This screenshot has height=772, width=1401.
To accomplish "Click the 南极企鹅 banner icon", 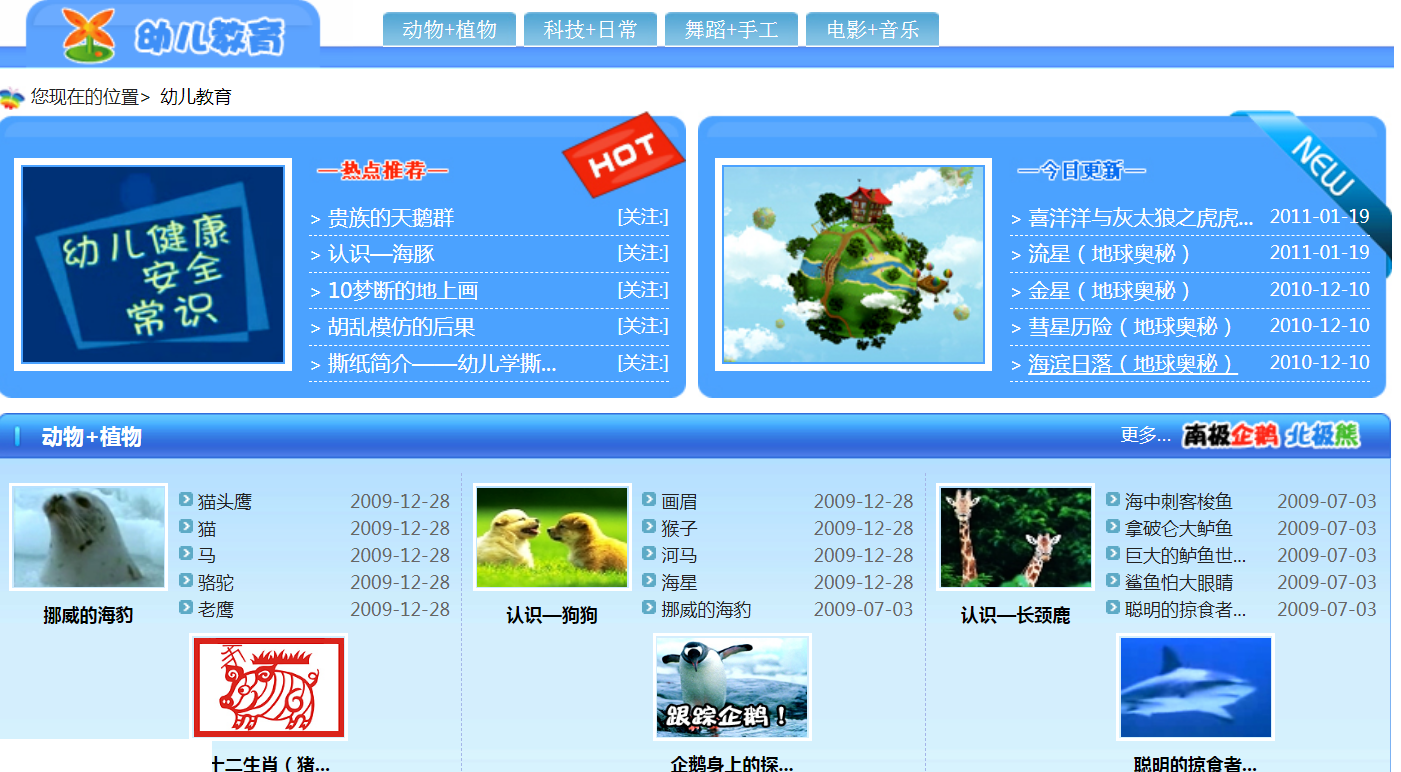I will [x=1230, y=436].
